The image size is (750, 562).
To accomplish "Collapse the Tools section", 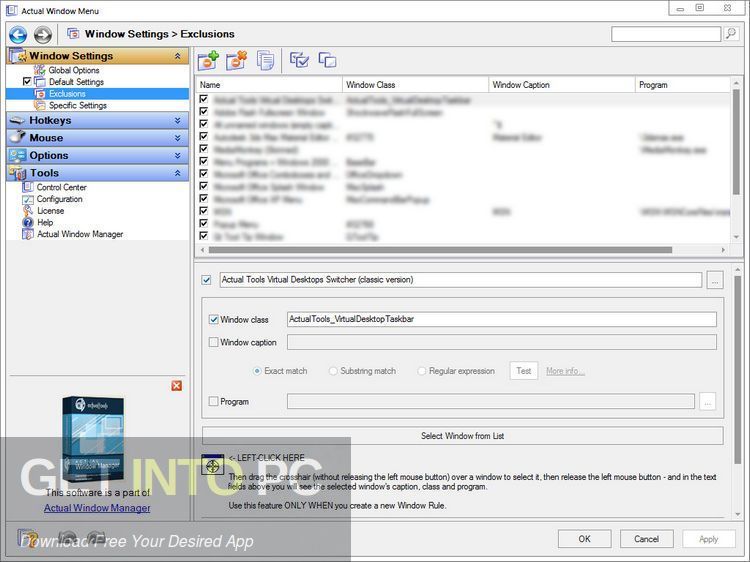I will 177,173.
